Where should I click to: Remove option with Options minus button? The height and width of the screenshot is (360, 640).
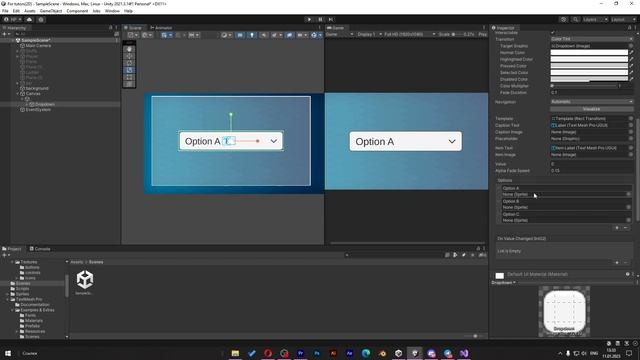click(626, 228)
